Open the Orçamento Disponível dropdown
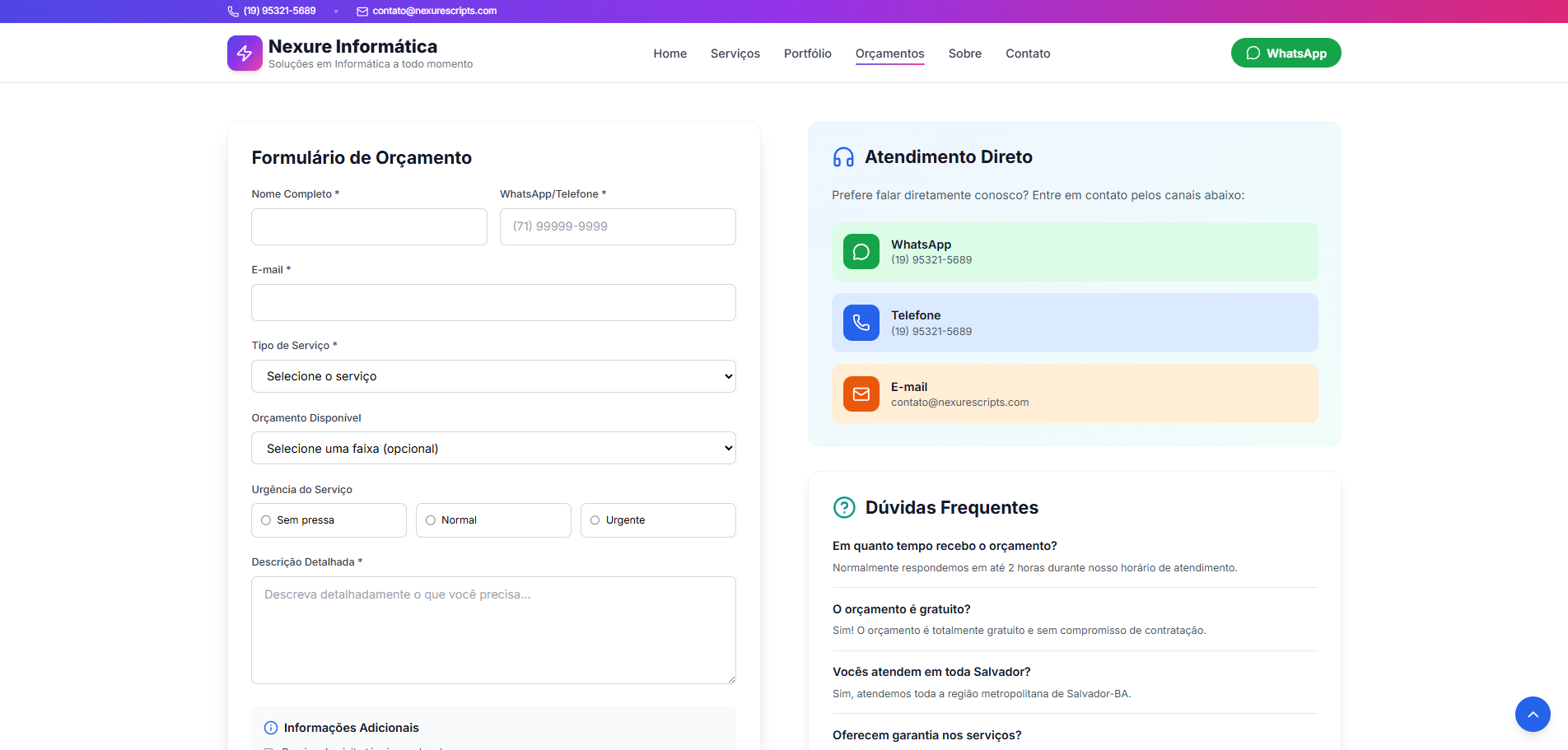 493,448
